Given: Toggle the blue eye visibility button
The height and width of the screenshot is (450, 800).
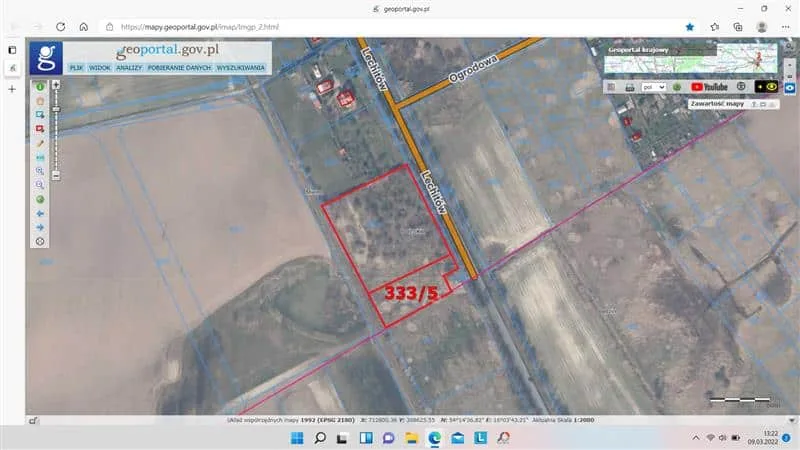Looking at the screenshot, I should click(x=790, y=87).
